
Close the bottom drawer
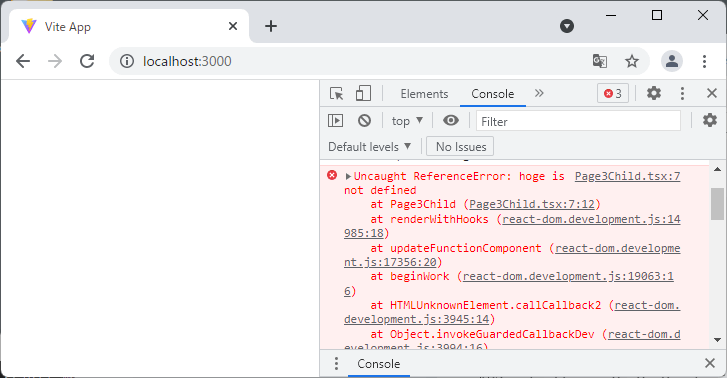click(709, 363)
